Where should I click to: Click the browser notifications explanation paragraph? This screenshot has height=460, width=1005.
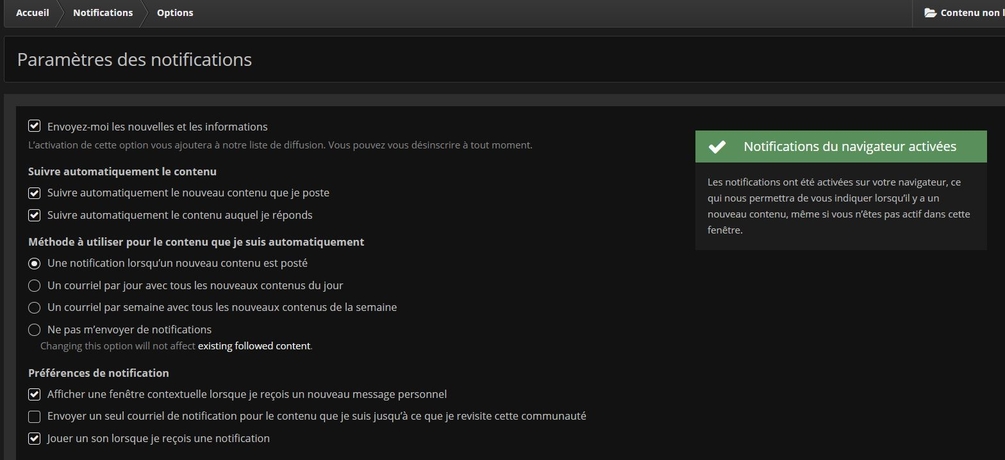point(840,206)
